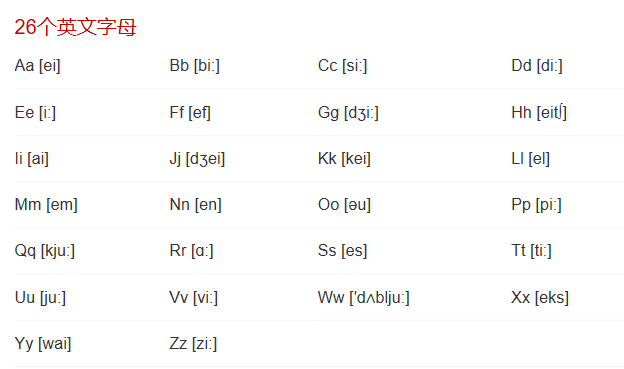Click the Ww ['dʌblju:] entry
Viewport: 624px width, 369px height.
(x=364, y=298)
